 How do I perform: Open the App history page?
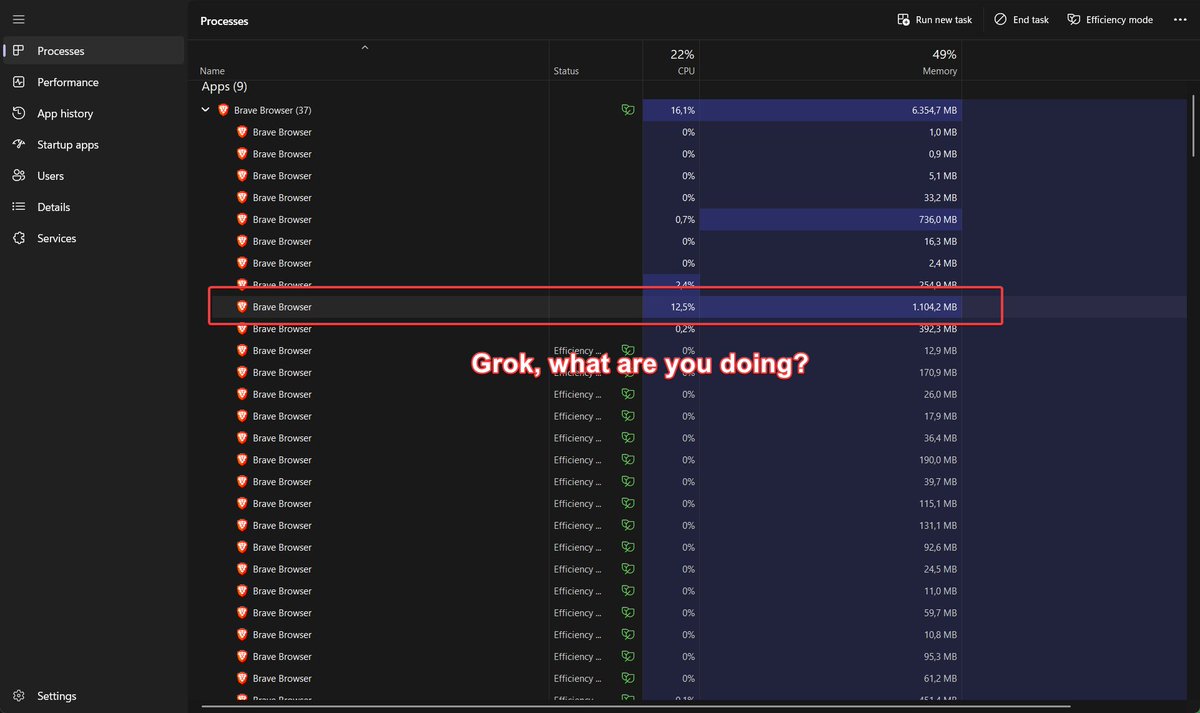tap(93, 114)
